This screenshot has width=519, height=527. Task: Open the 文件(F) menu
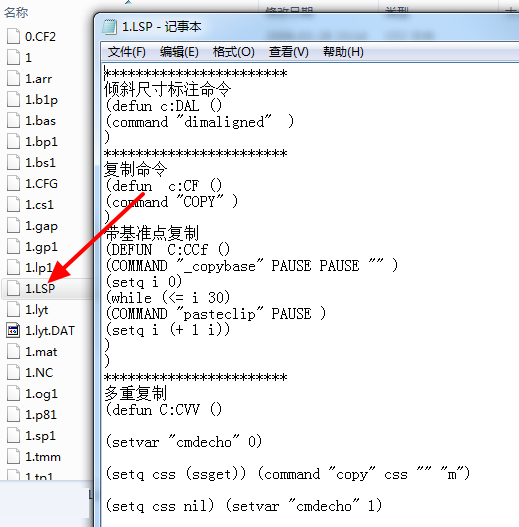[127, 52]
